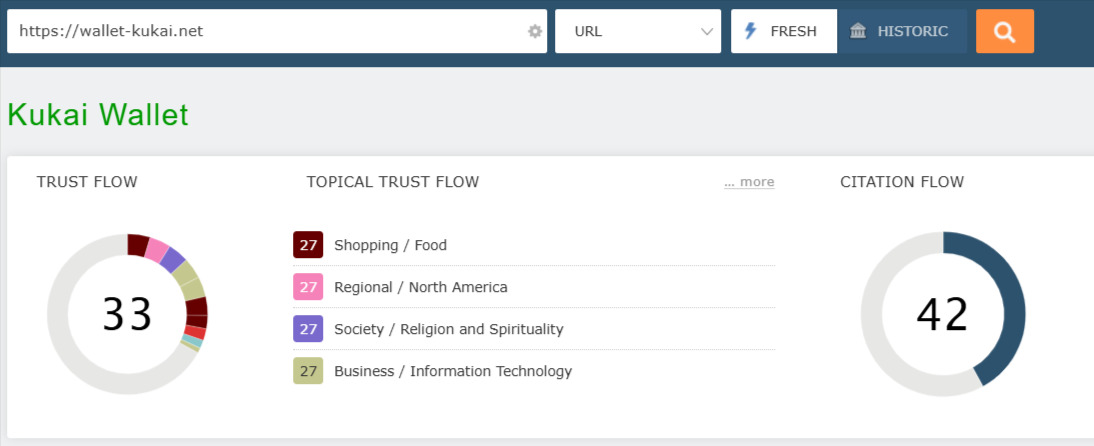Click the dark red Shopping / Food swatch
The width and height of the screenshot is (1094, 446).
pos(308,245)
